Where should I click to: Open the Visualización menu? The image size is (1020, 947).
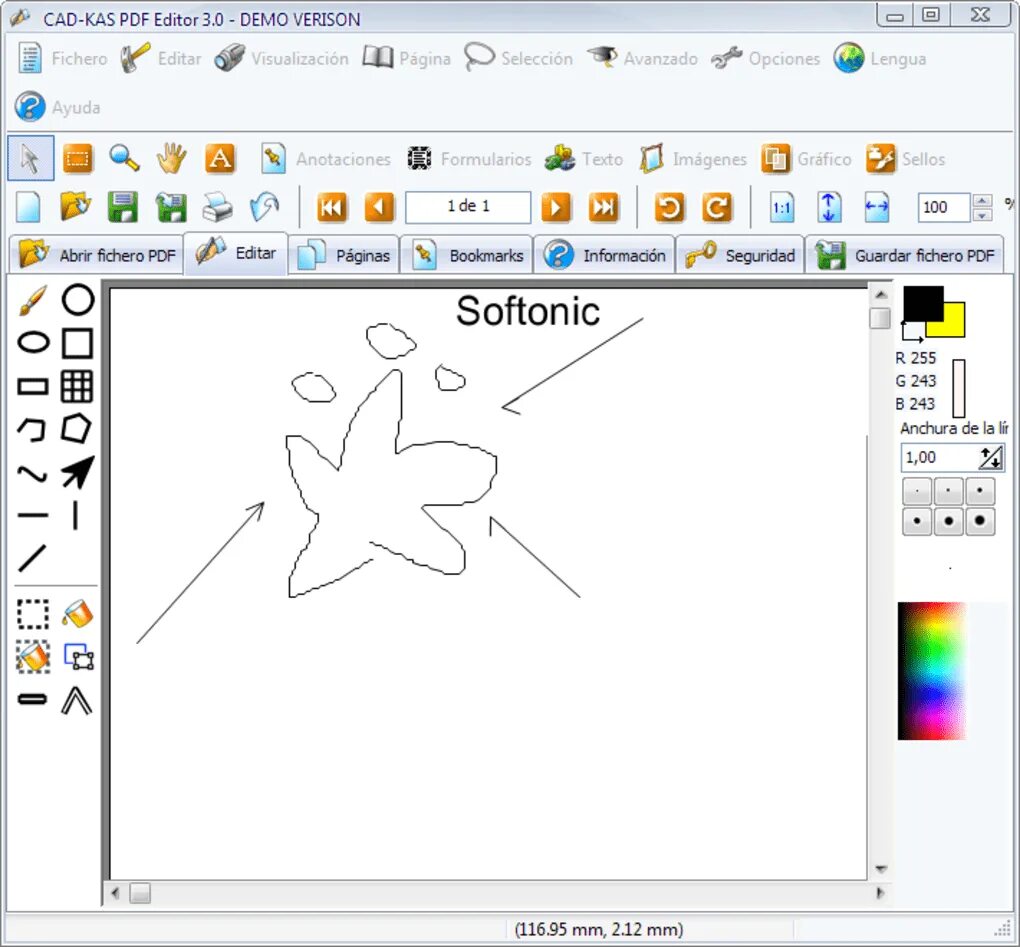pyautogui.click(x=281, y=59)
